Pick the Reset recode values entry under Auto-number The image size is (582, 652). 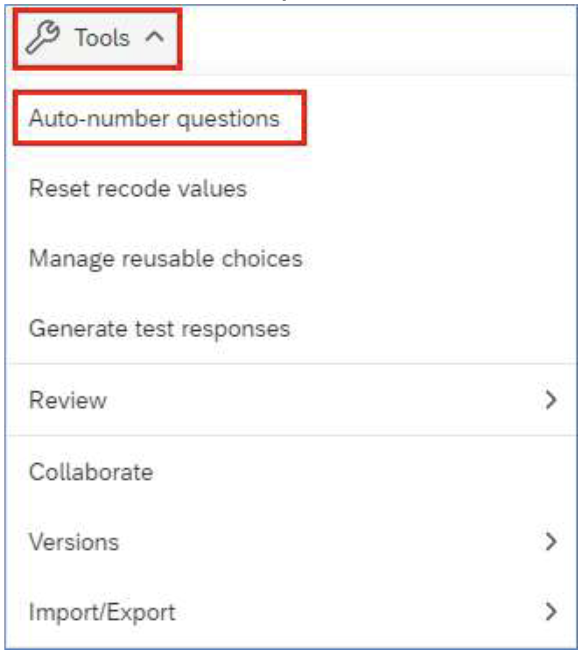click(x=138, y=188)
